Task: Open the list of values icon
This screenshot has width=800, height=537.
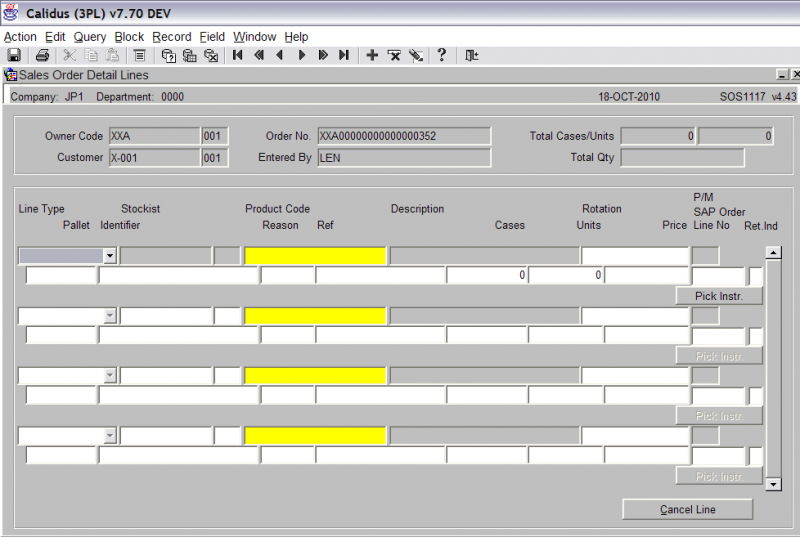Action: (x=139, y=55)
